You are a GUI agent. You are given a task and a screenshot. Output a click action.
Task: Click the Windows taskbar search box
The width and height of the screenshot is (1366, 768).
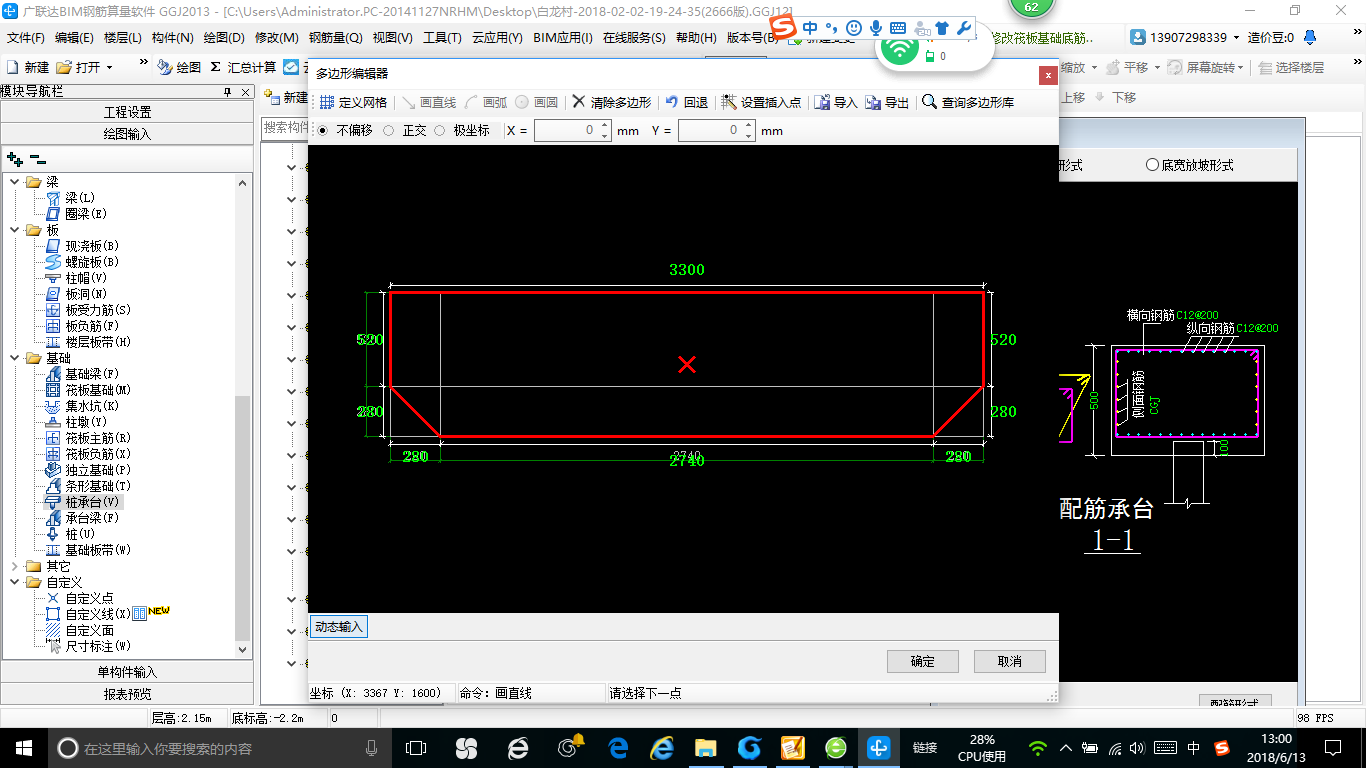pyautogui.click(x=217, y=748)
